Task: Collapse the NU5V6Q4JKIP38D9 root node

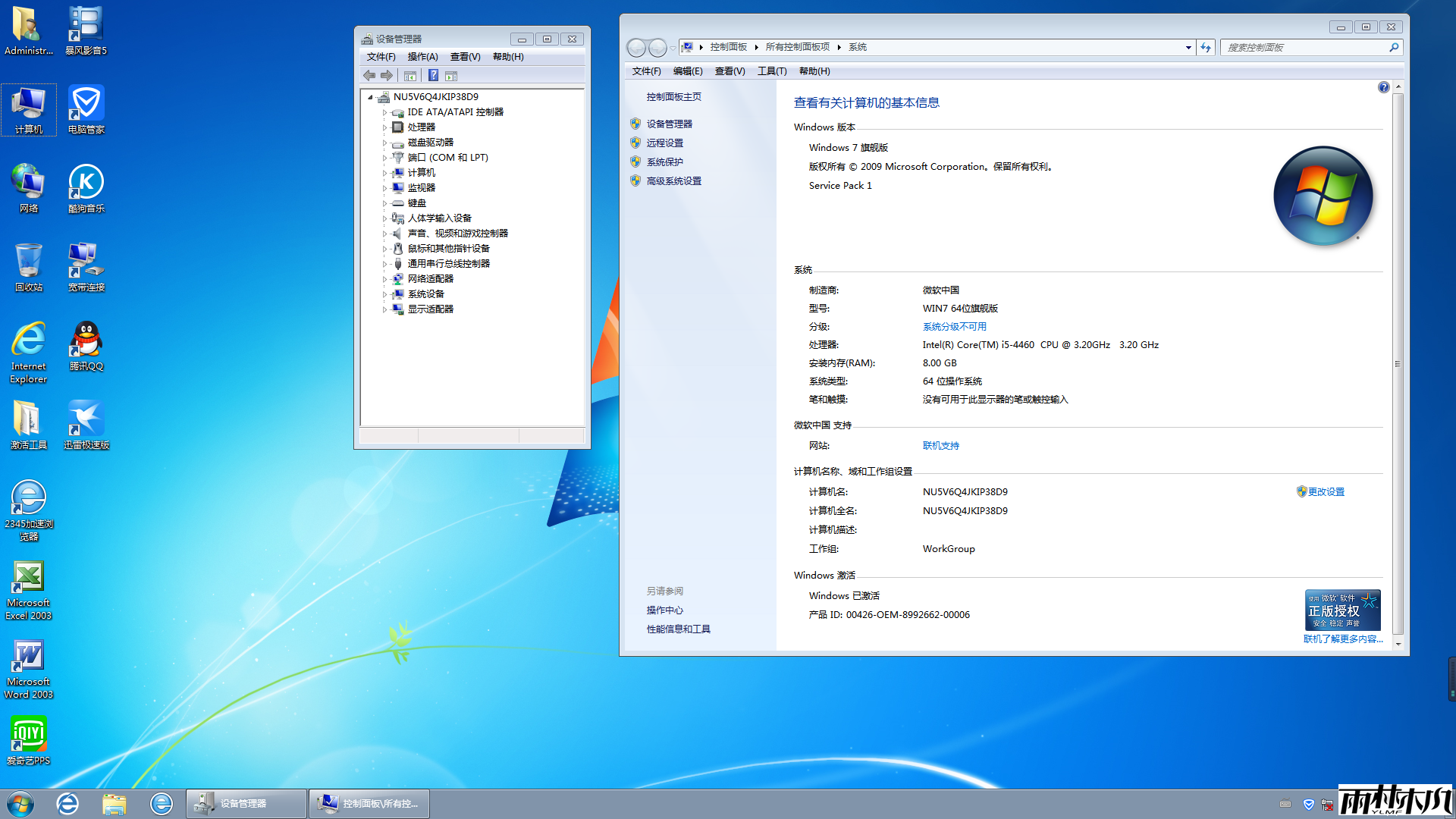Action: point(370,97)
